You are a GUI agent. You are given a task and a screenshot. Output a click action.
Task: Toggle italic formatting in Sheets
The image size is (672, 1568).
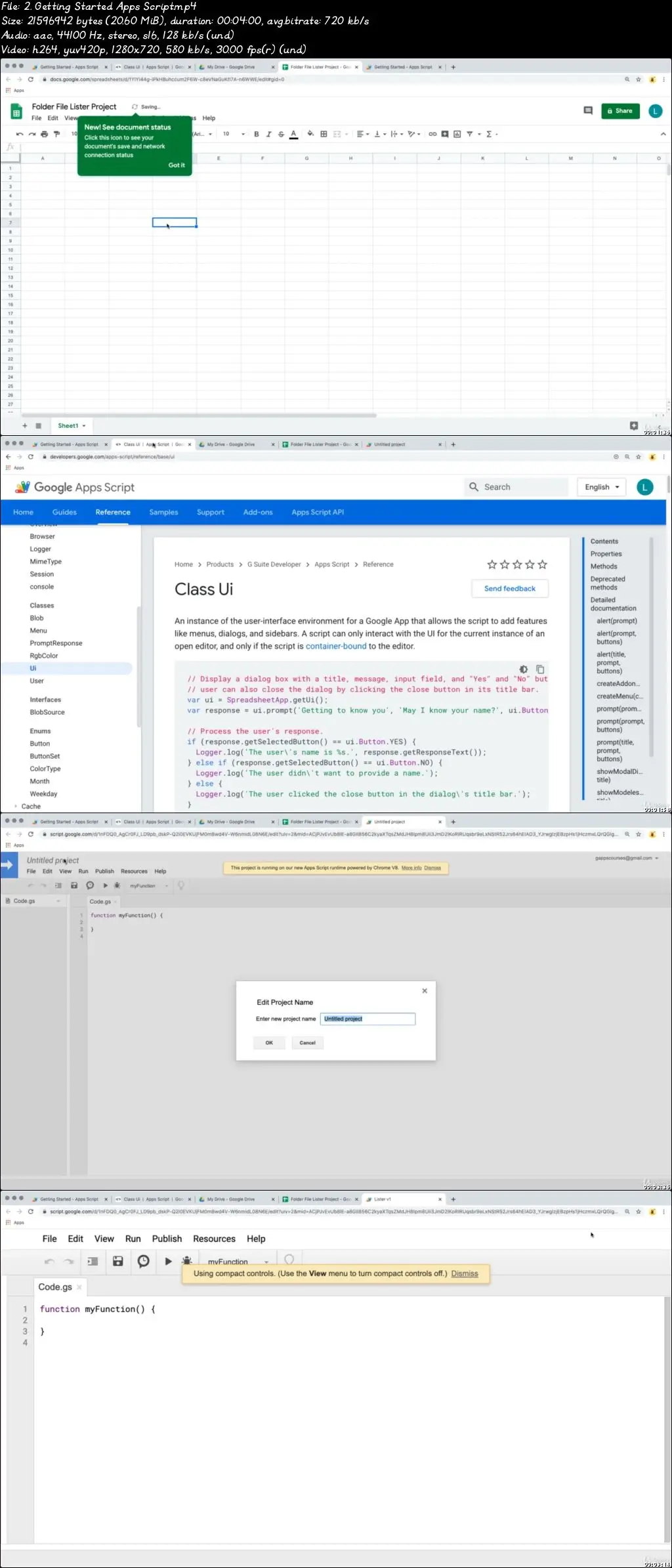click(x=268, y=134)
